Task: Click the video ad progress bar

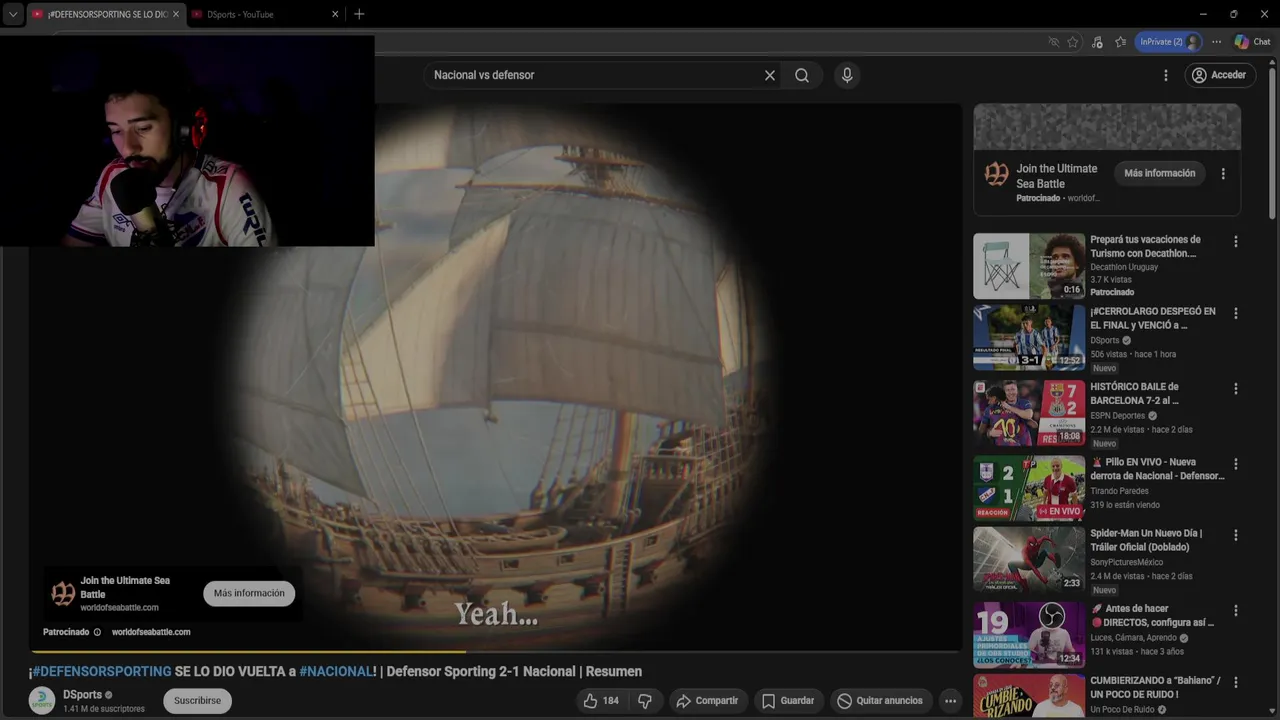Action: tap(495, 652)
